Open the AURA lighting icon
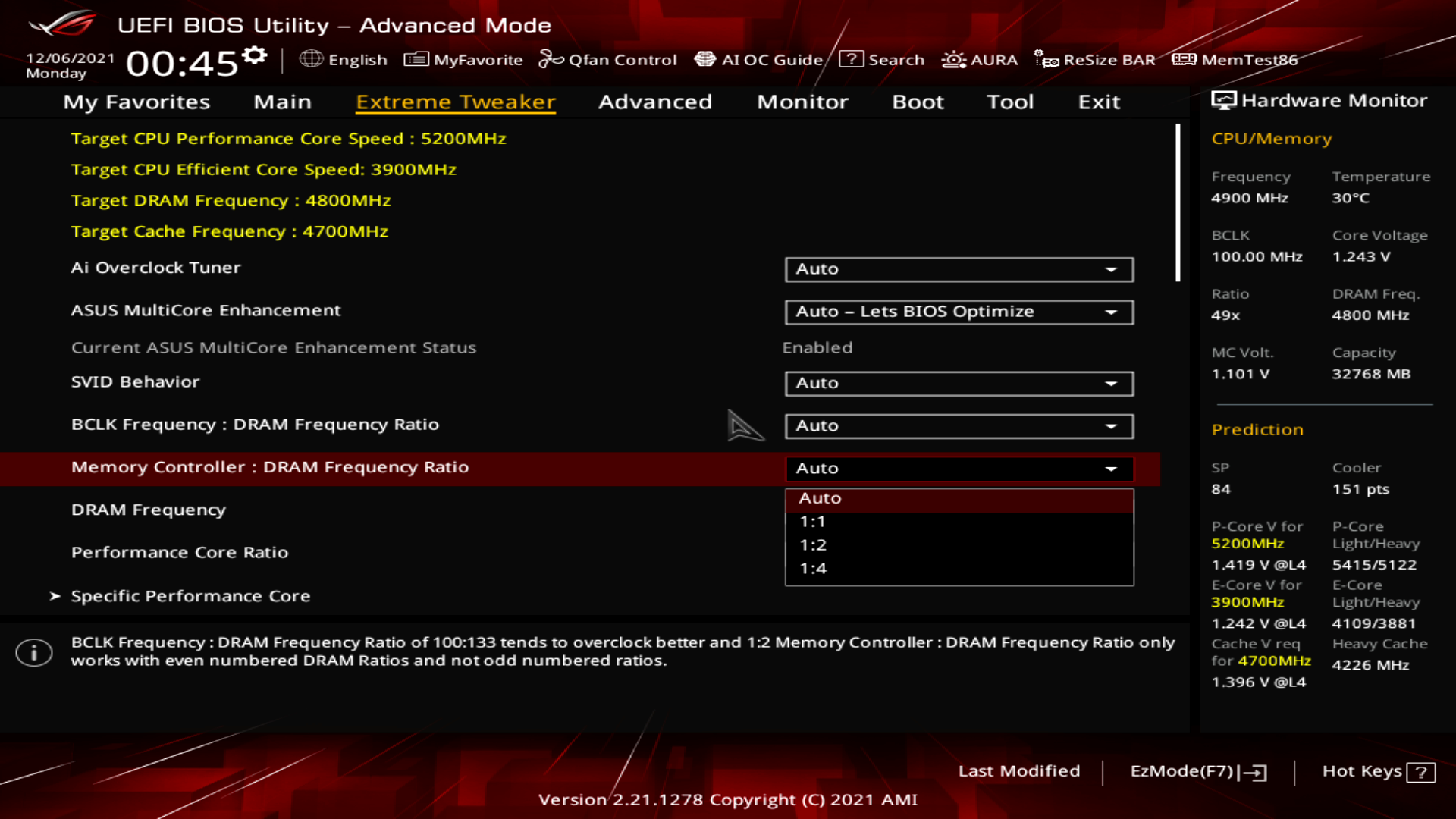The height and width of the screenshot is (819, 1456). (953, 59)
